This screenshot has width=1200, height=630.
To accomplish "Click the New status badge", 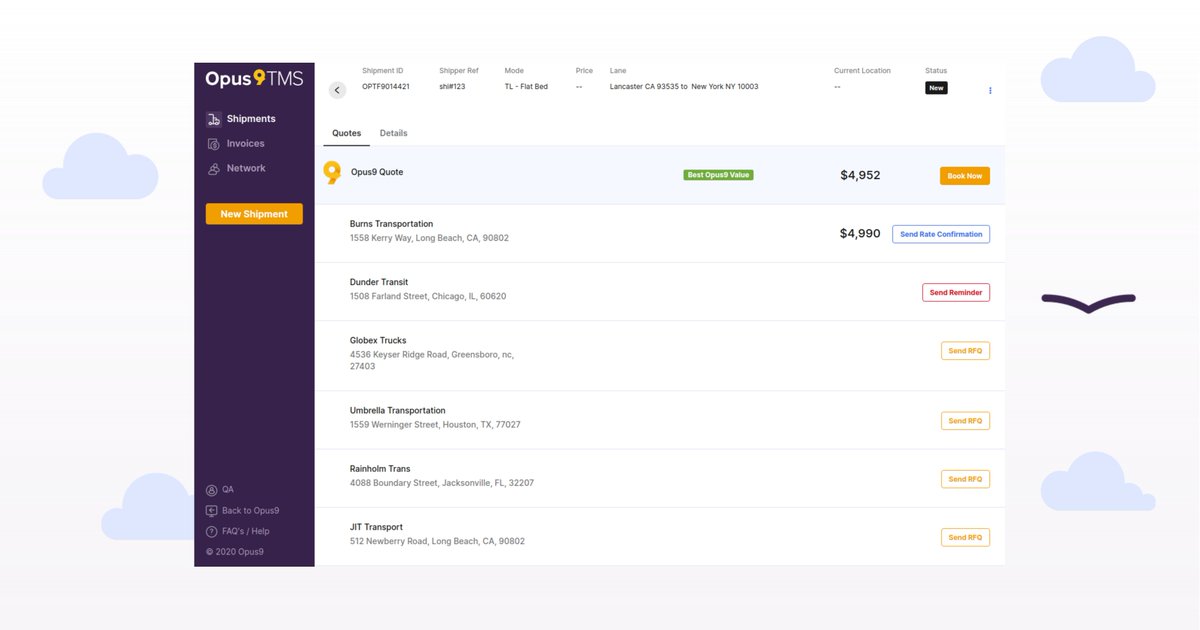I will [936, 88].
